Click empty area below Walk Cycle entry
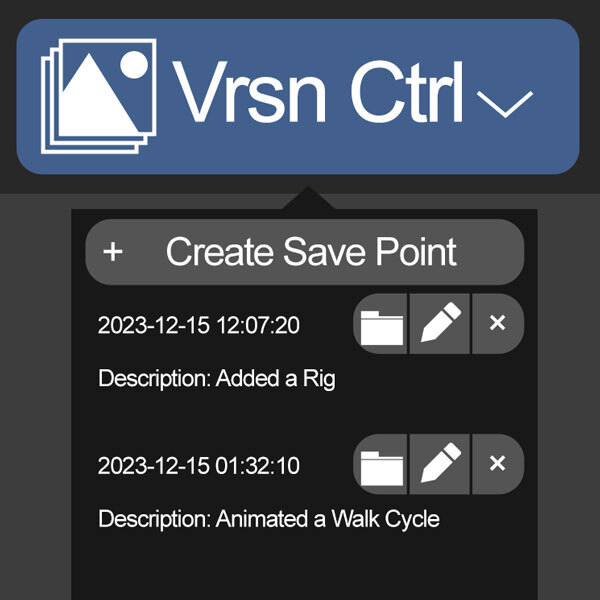The image size is (600, 600). [x=305, y=566]
